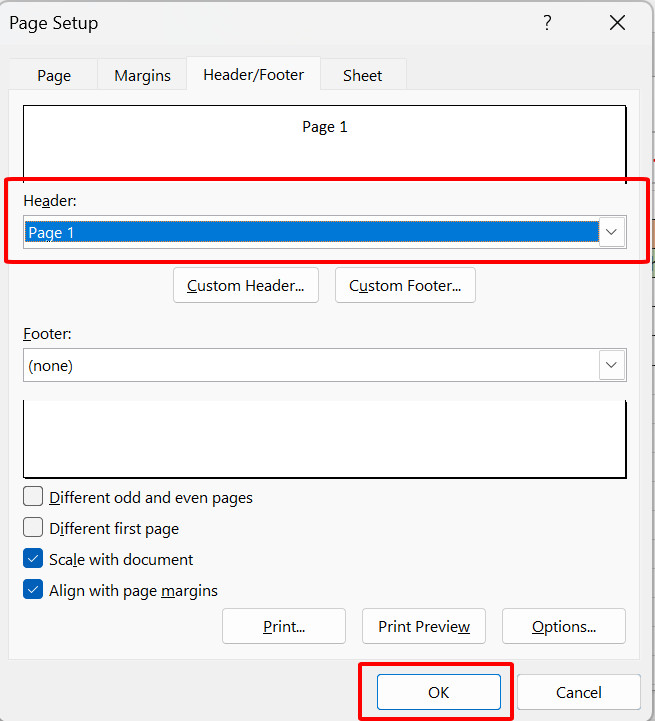Image resolution: width=655 pixels, height=721 pixels.
Task: Uncheck Scale with document
Action: coord(33,560)
